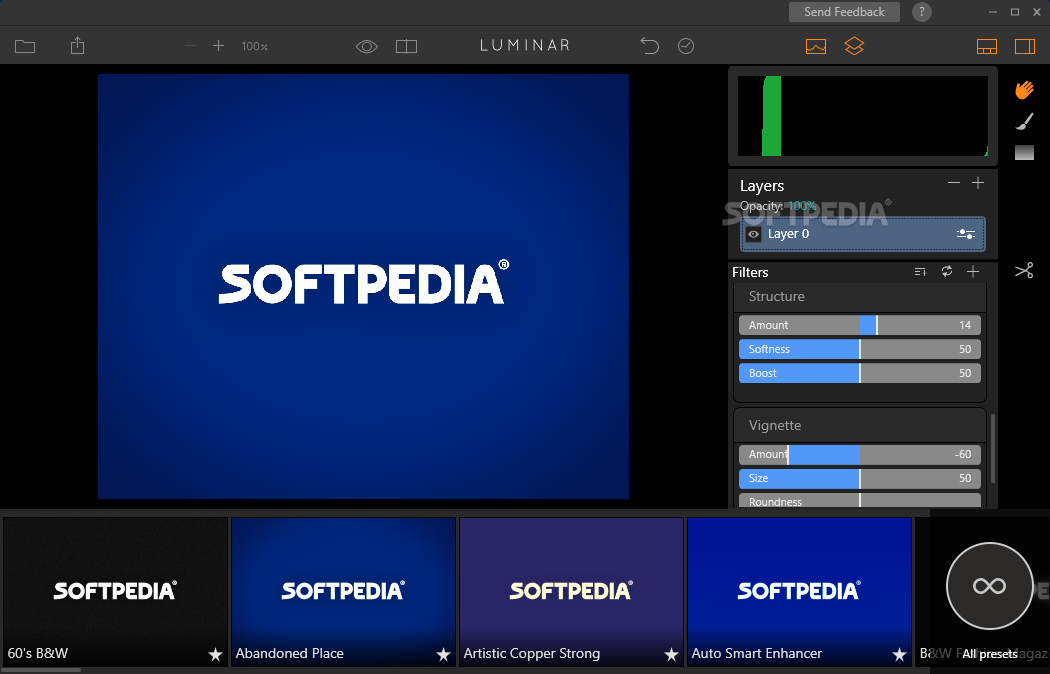1050x674 pixels.
Task: Open image with the folder icon
Action: [25, 46]
